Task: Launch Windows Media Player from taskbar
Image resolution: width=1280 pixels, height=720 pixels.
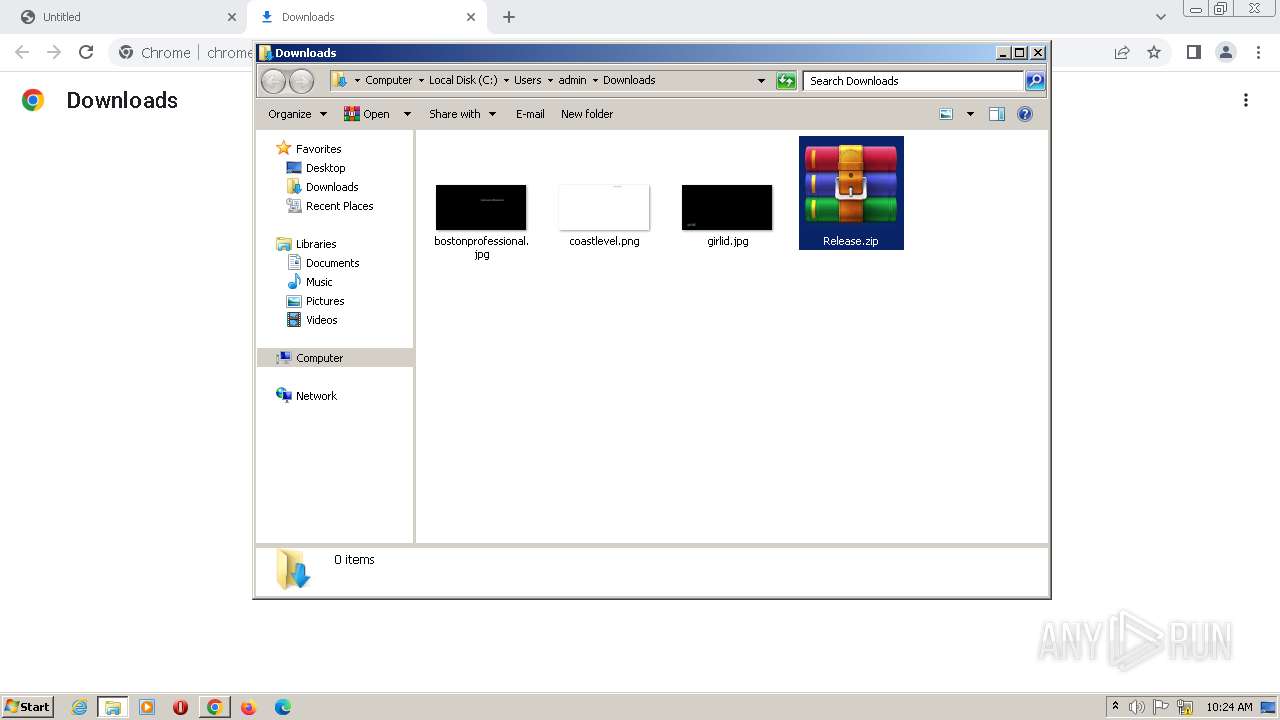Action: coord(147,707)
